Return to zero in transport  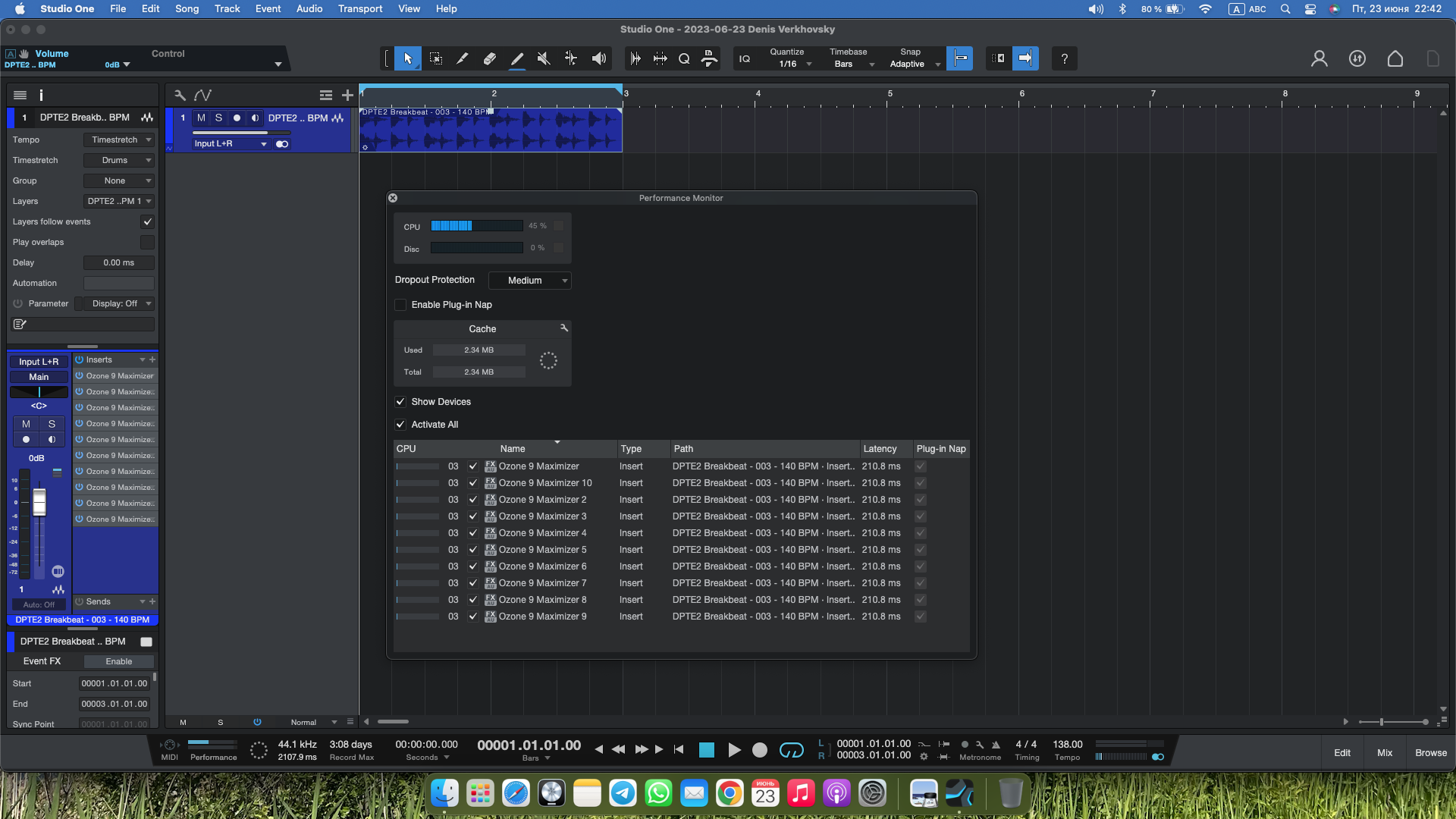coord(679,749)
